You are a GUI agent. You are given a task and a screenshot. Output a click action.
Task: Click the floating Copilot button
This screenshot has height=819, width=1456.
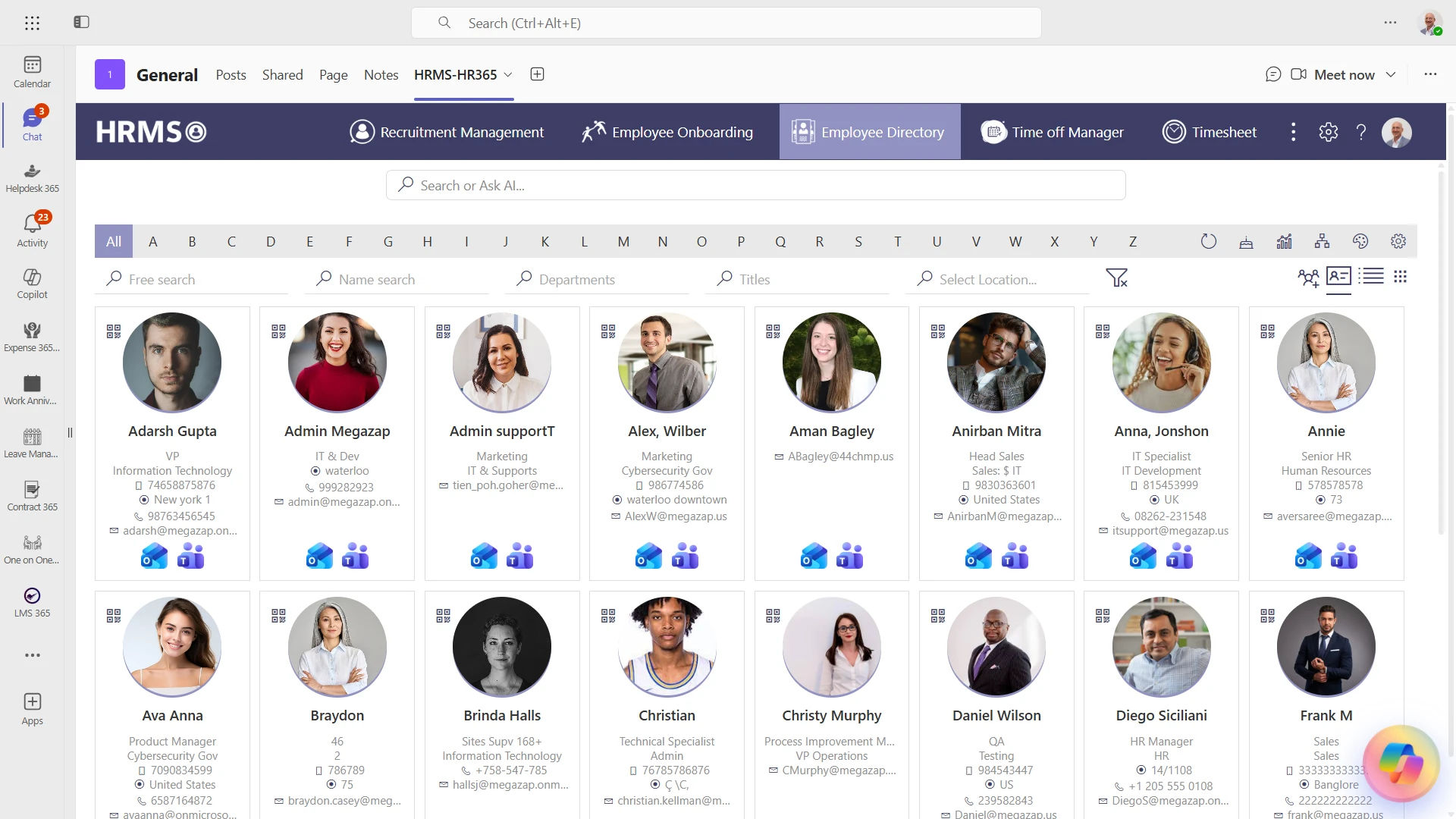[x=1401, y=763]
